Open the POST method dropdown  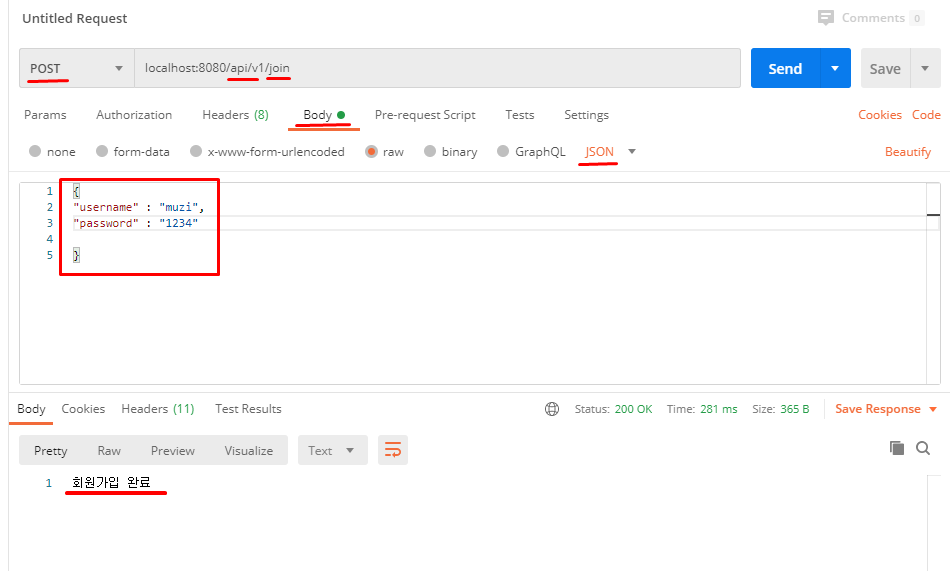tap(77, 68)
